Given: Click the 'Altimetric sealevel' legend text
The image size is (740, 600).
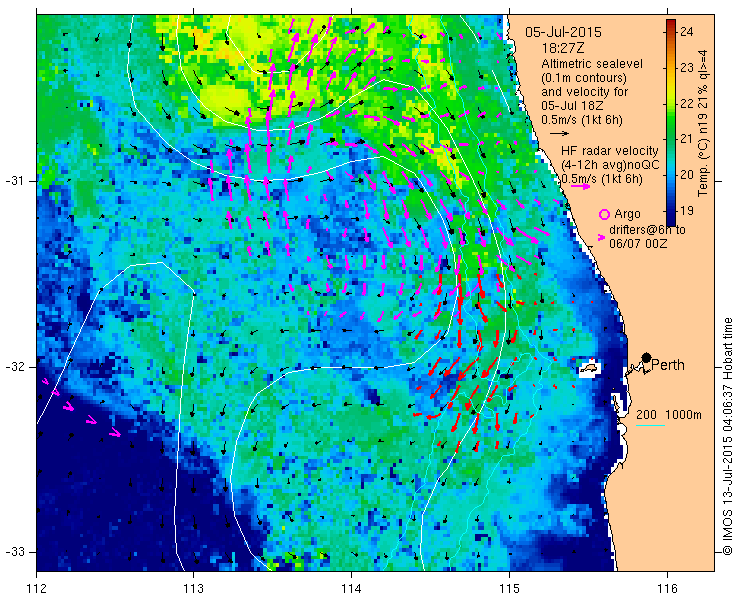Looking at the screenshot, I should point(592,63).
